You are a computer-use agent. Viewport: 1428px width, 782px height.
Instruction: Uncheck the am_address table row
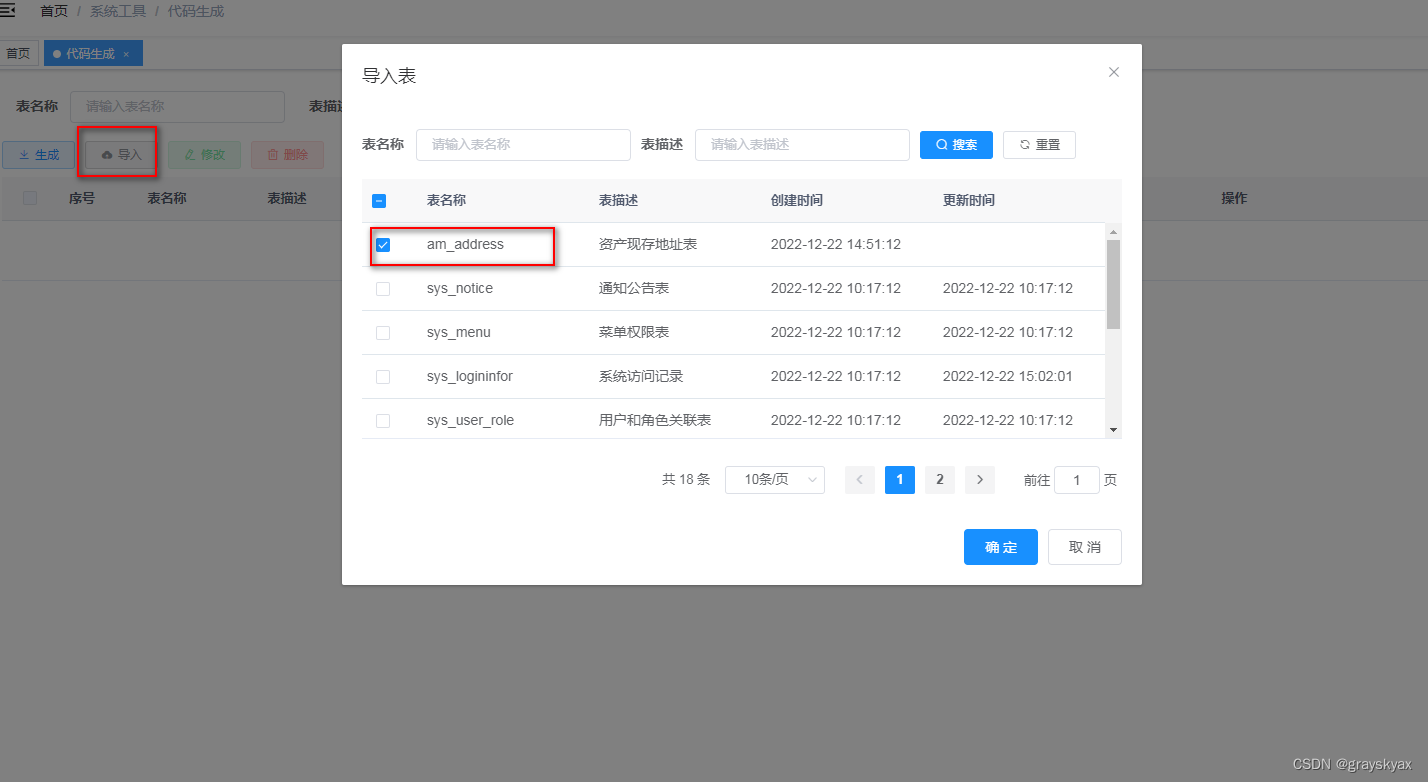coord(381,243)
